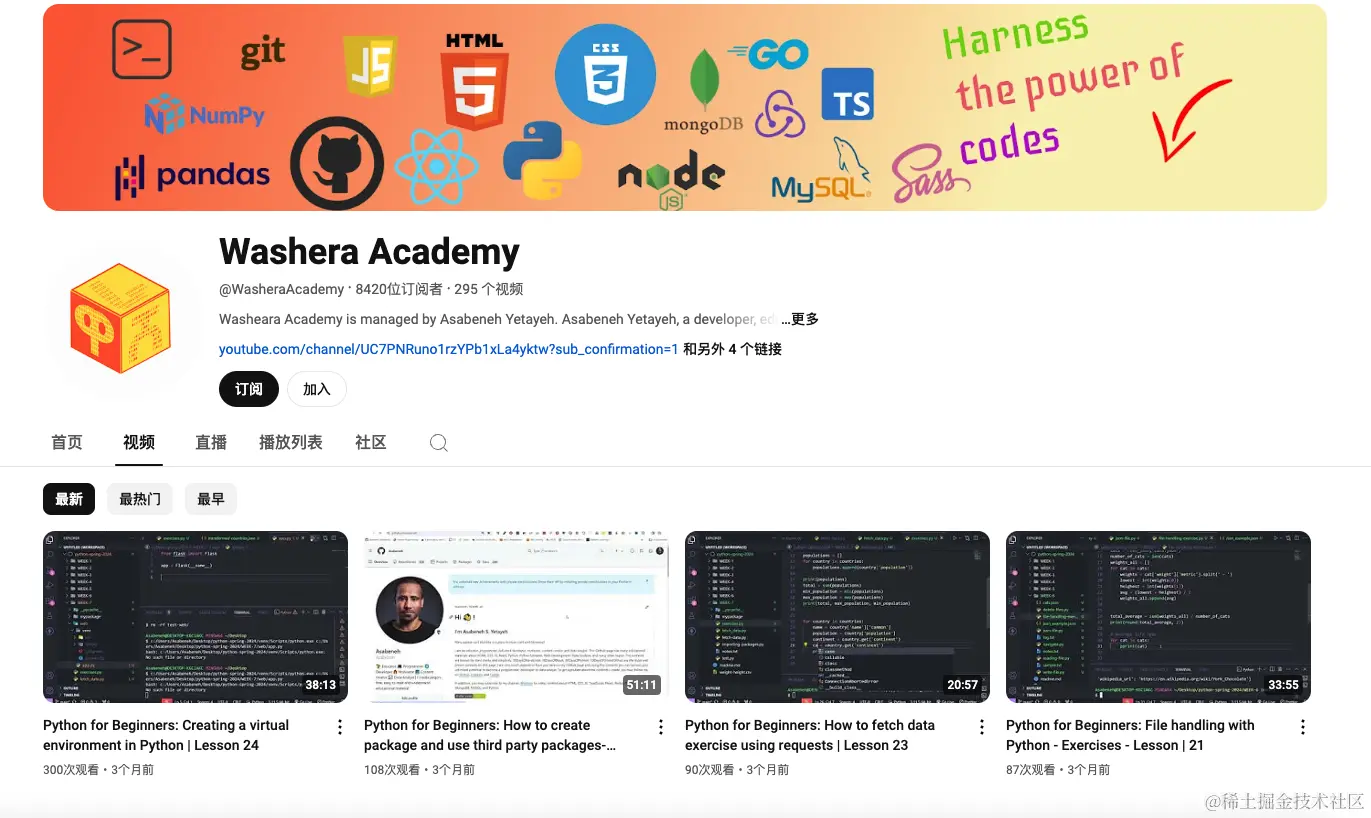Click the 订阅 subscribe button
This screenshot has height=818, width=1371.
(x=249, y=389)
